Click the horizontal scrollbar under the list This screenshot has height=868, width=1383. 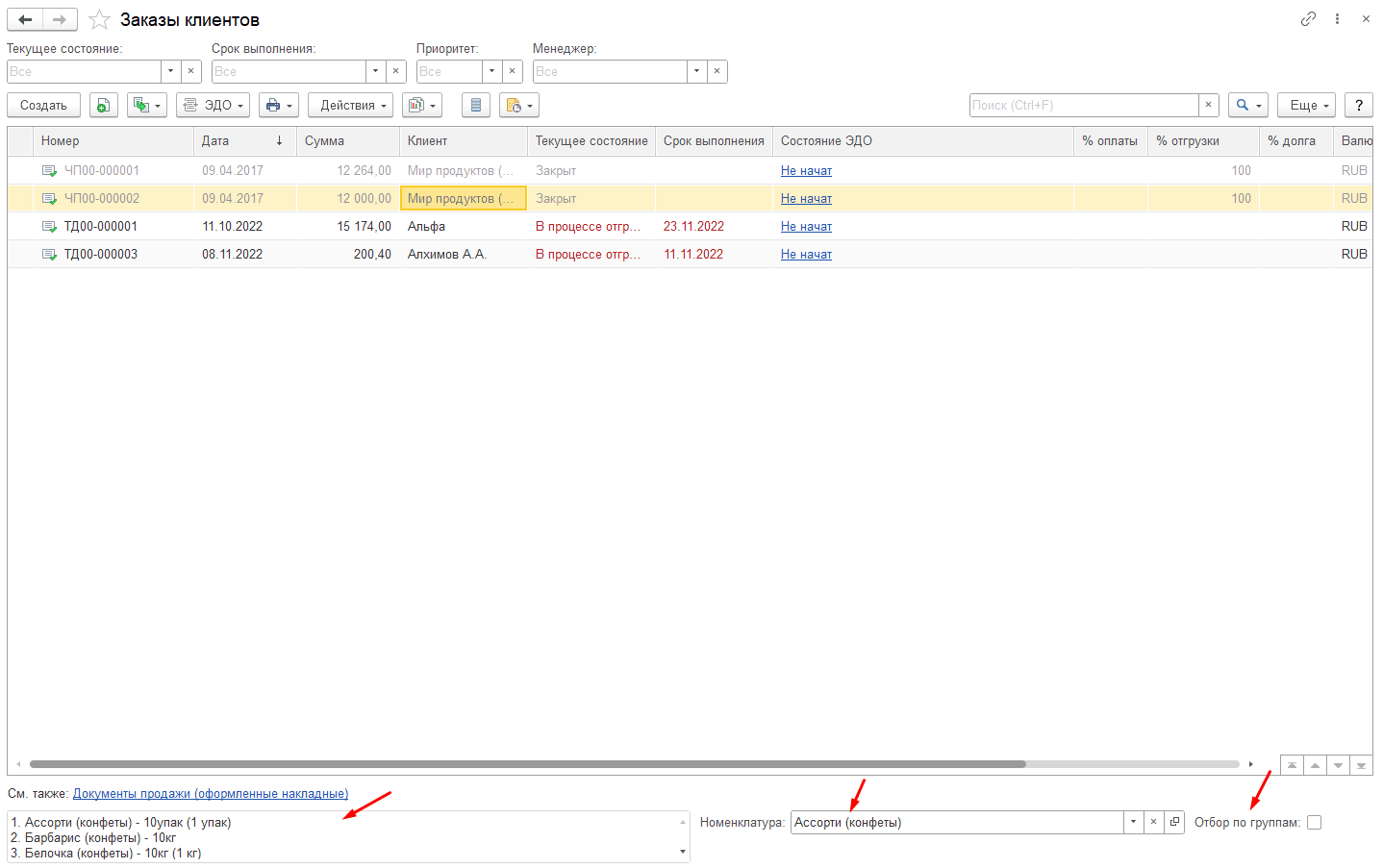[528, 764]
